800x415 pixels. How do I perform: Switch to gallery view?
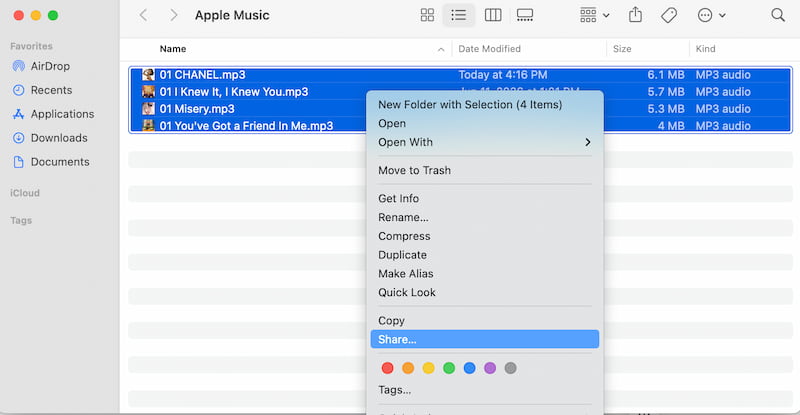(x=524, y=15)
